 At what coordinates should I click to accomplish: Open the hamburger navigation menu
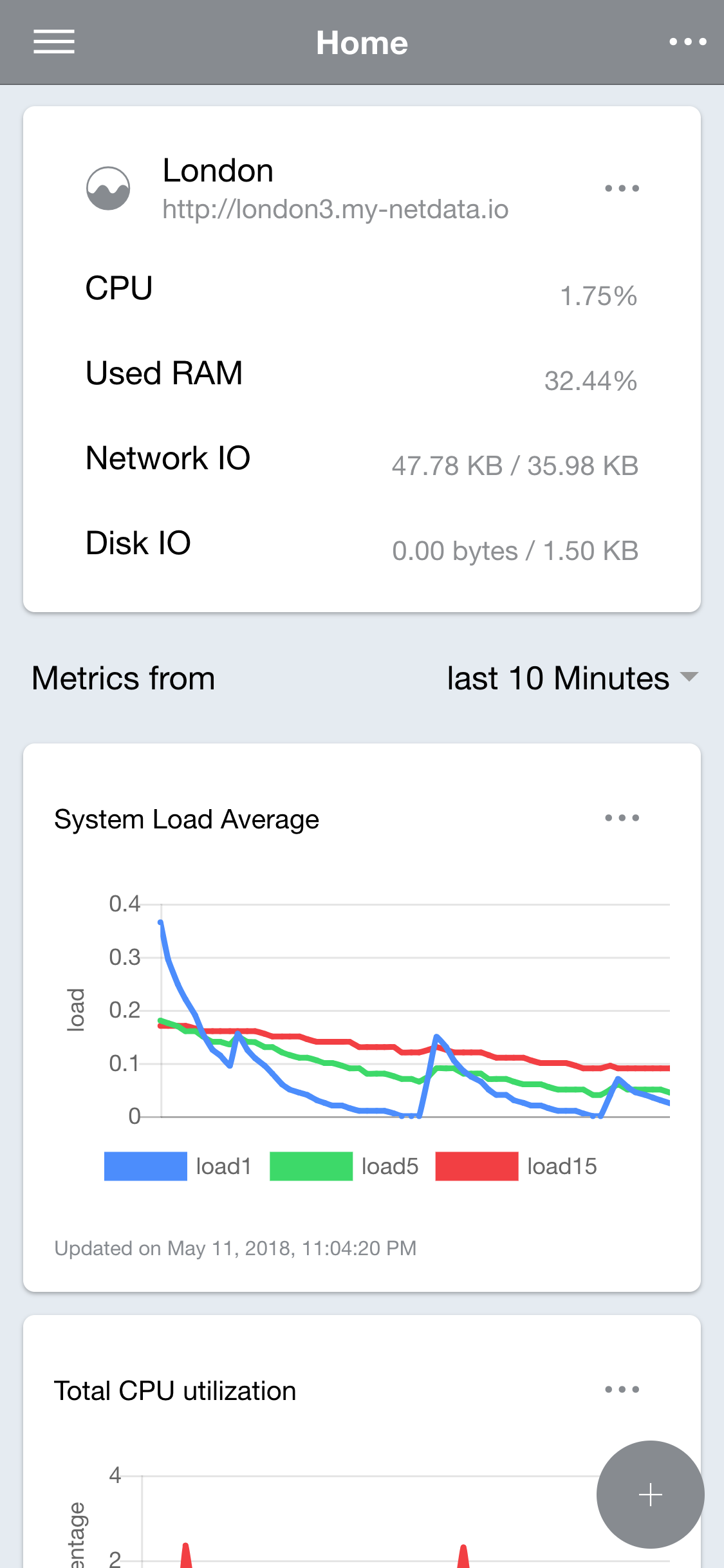pyautogui.click(x=54, y=42)
